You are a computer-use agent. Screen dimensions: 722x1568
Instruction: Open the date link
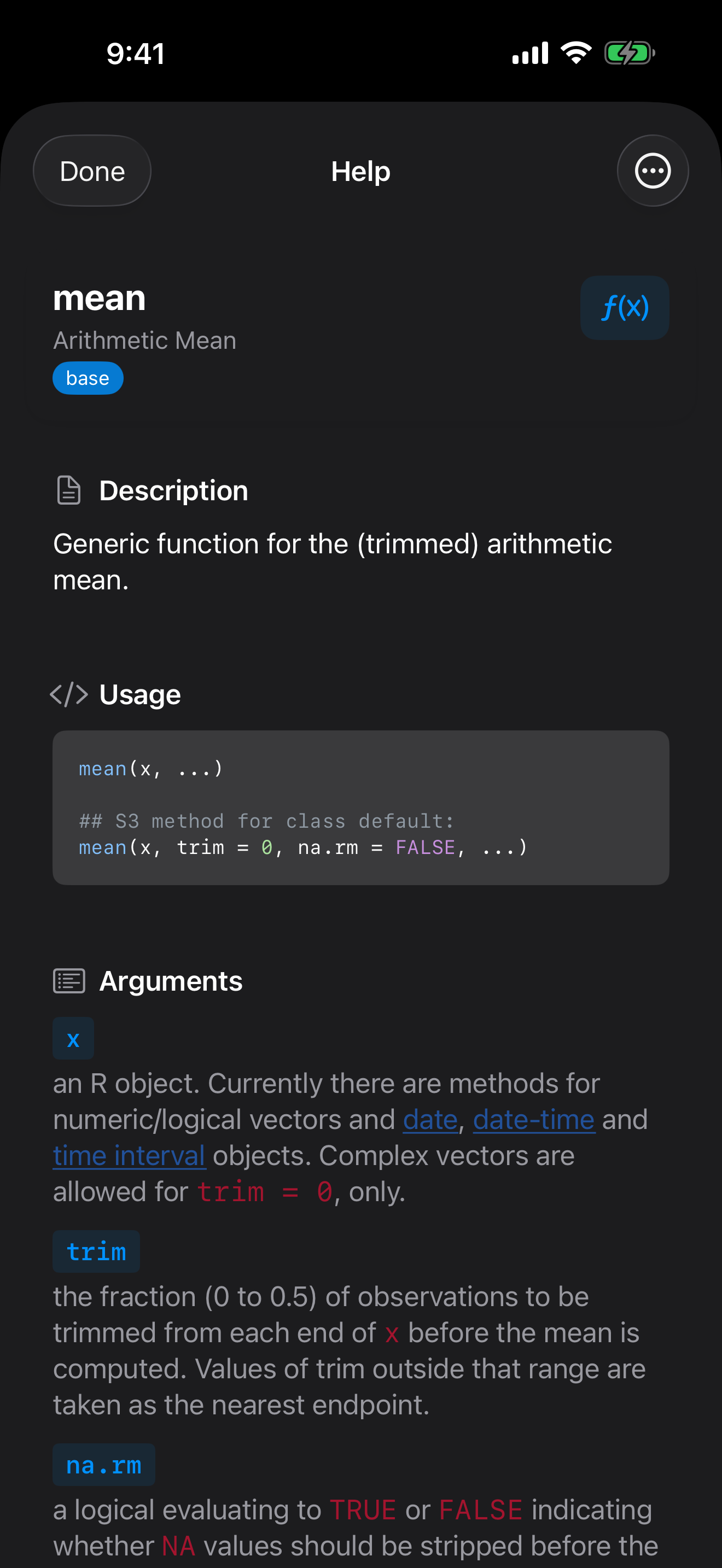click(430, 1119)
